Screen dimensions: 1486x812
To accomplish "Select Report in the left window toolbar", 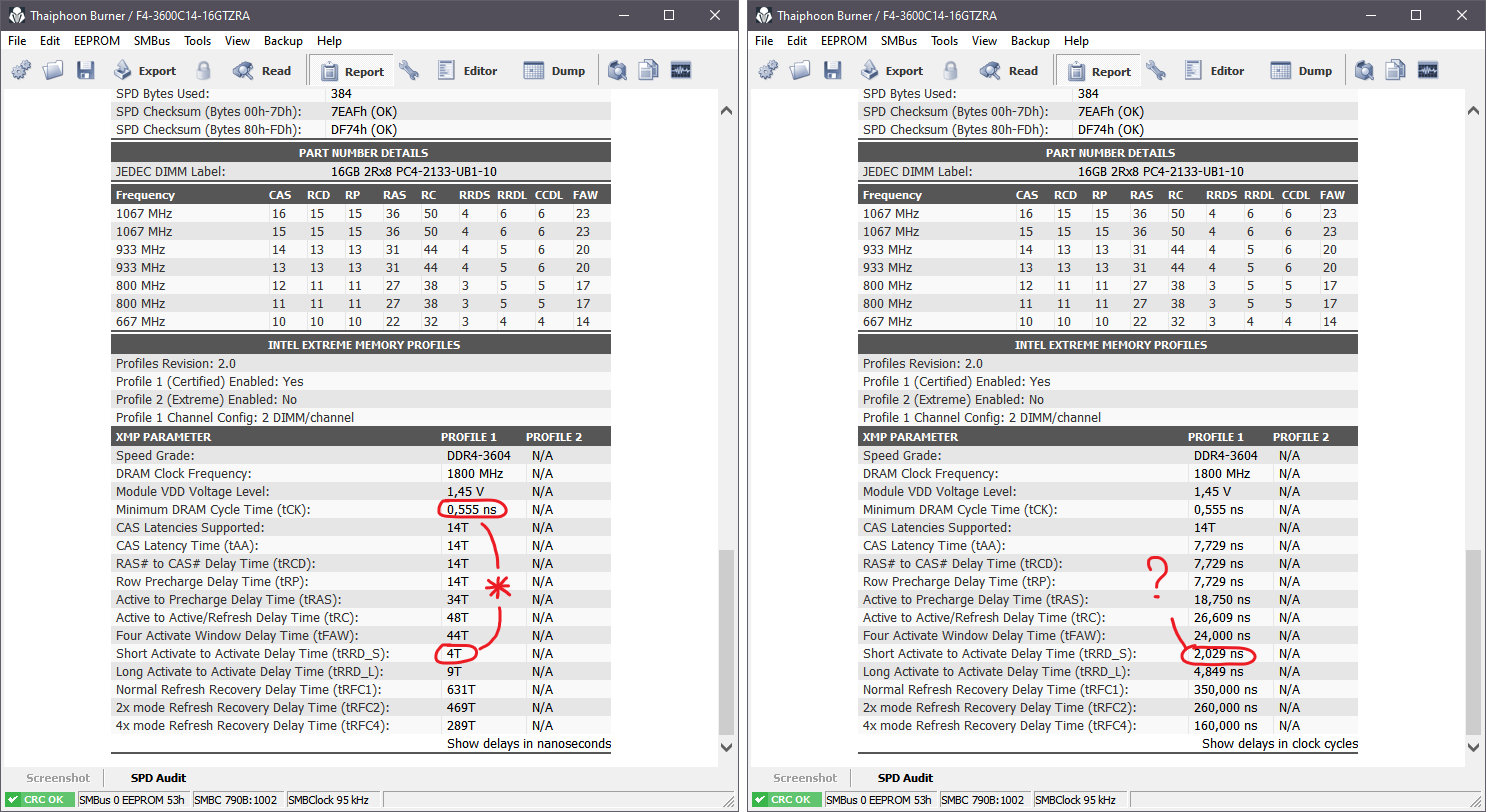I will [351, 71].
